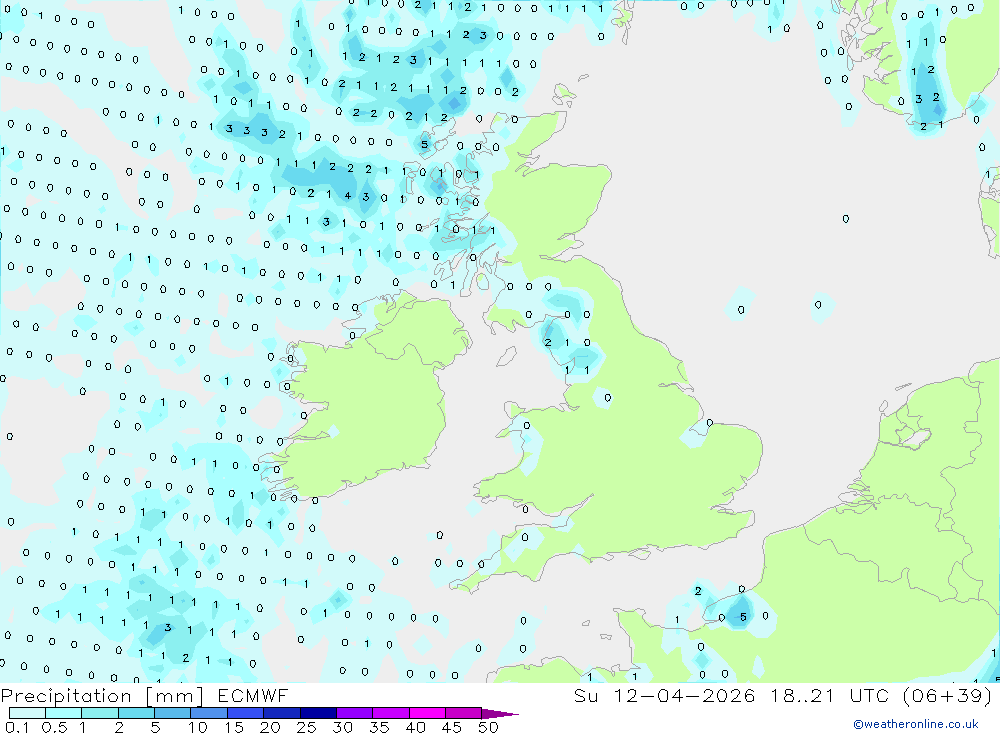Click the 25–30 mm legend swatch

point(318,713)
